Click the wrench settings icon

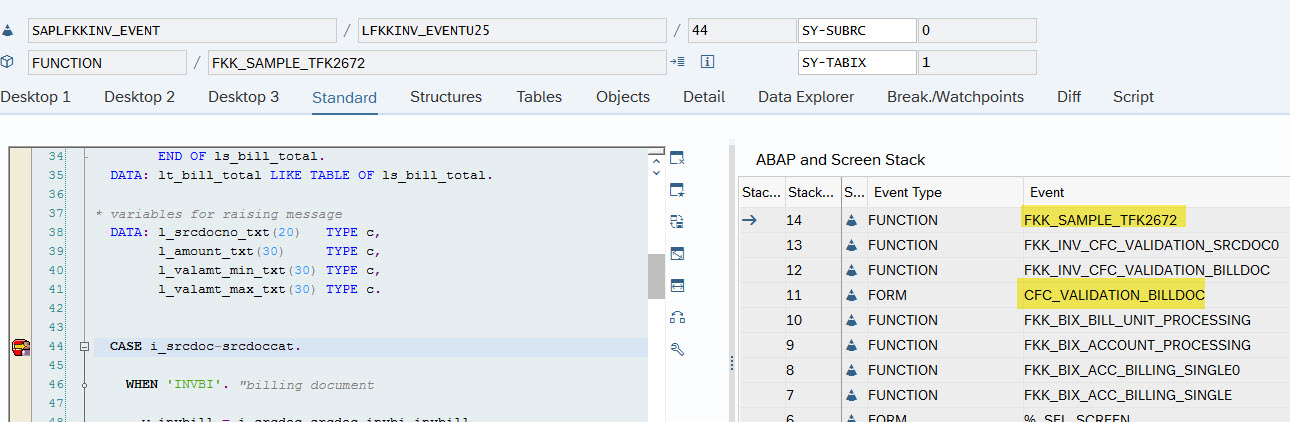coord(677,349)
